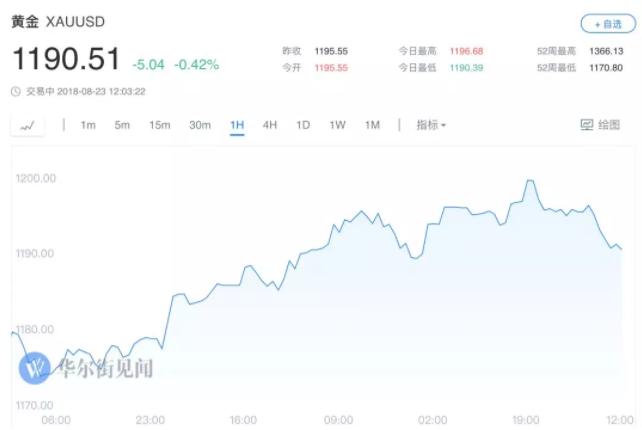Switch to the 5m timeframe
Screen dimensions: 642x430
(122, 125)
